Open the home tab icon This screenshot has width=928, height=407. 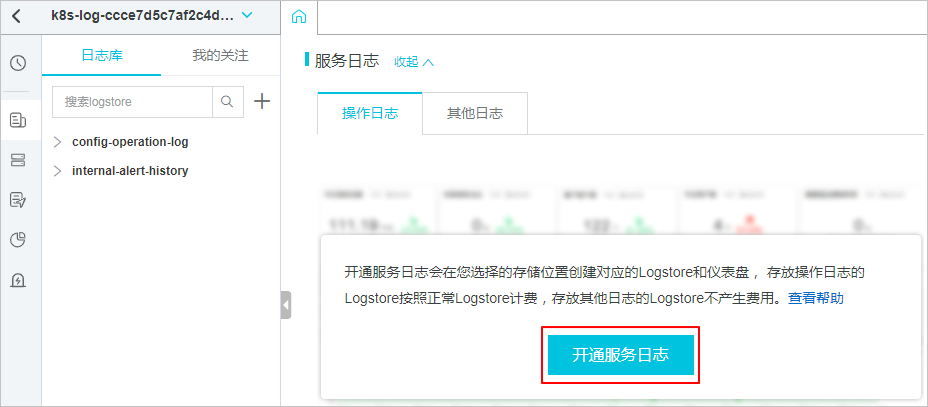299,17
